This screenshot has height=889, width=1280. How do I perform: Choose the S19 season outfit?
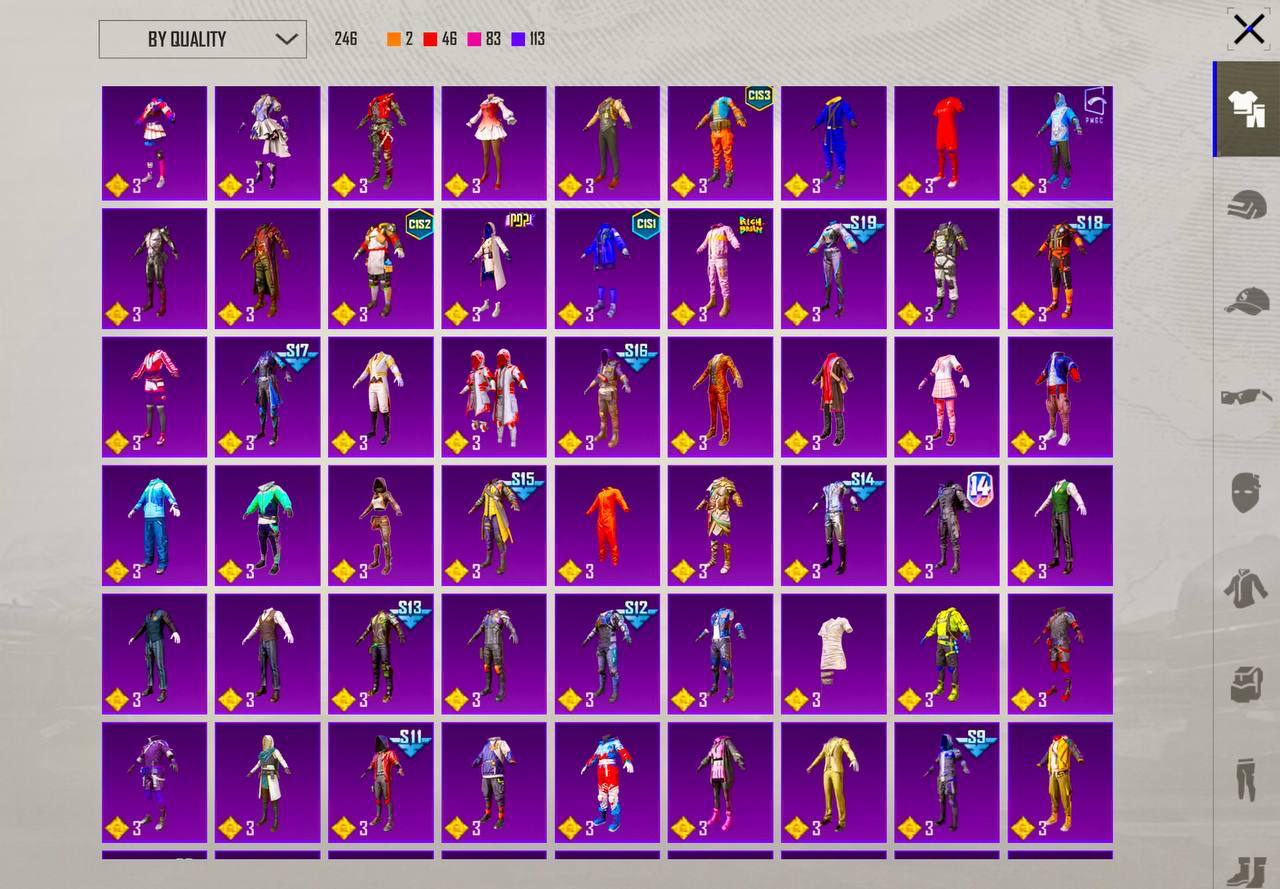[834, 268]
